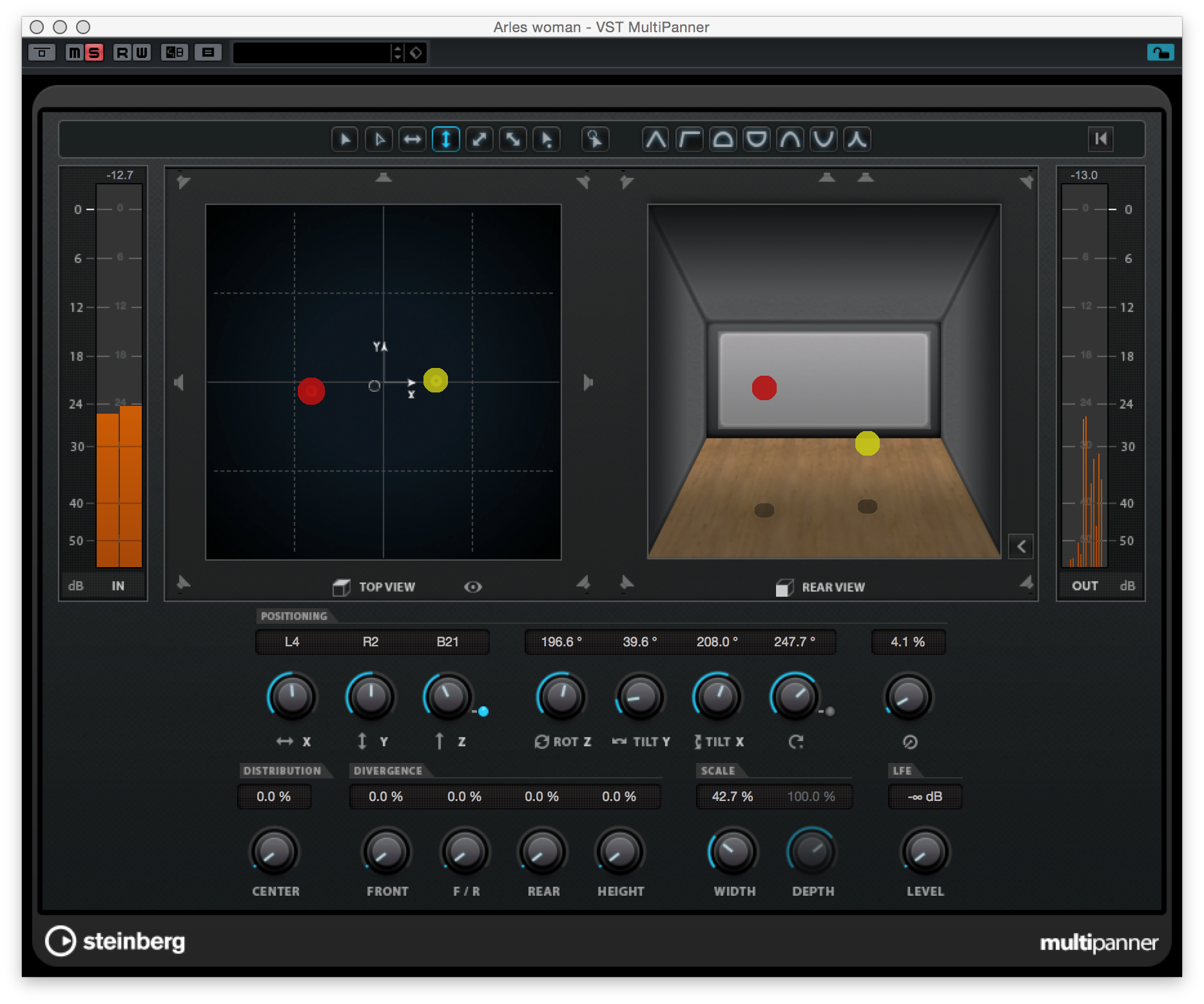This screenshot has width=1204, height=1004.
Task: Select diagonal bottom-left to top-right mode
Action: coord(480,139)
